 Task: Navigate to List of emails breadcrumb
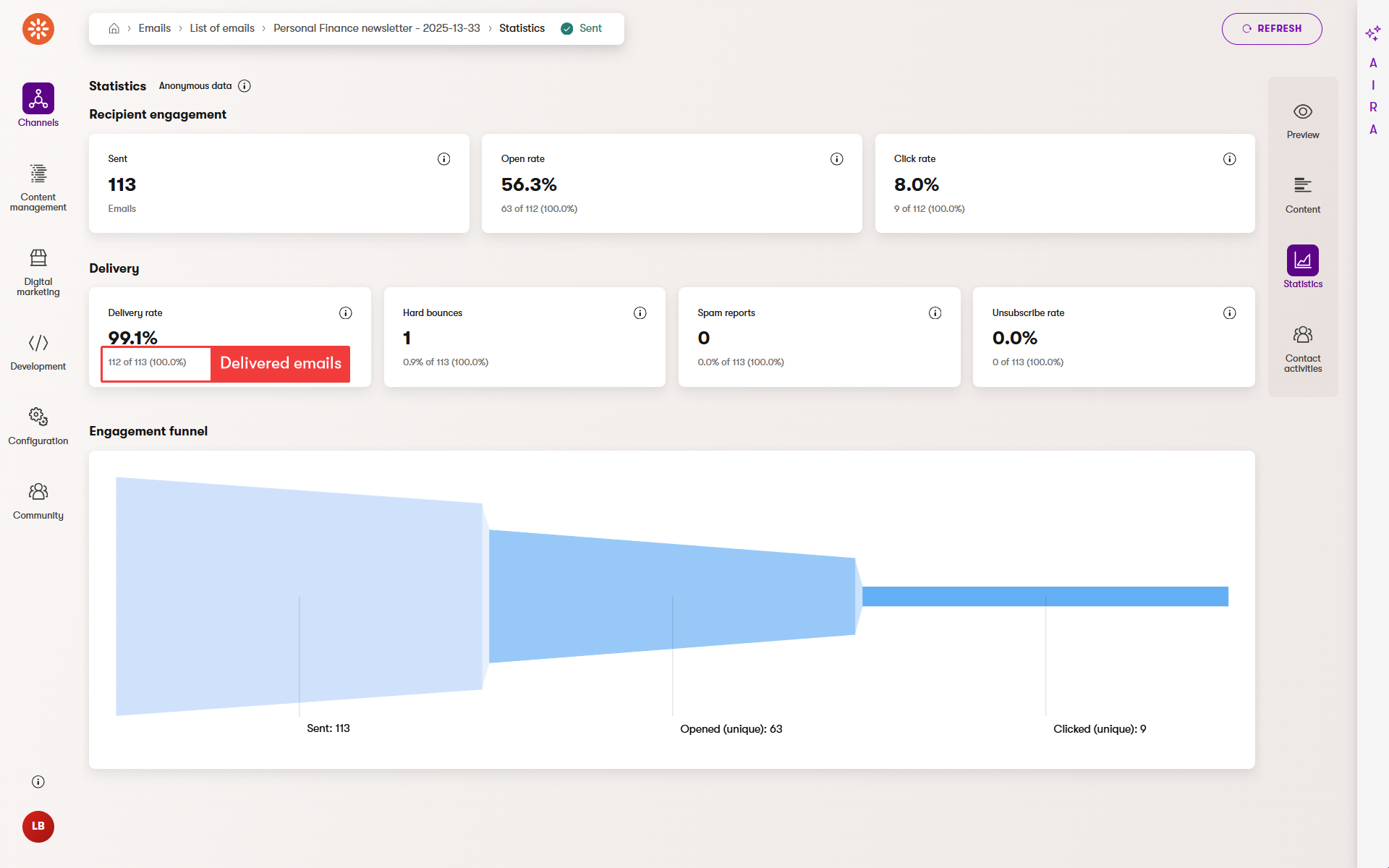click(222, 29)
